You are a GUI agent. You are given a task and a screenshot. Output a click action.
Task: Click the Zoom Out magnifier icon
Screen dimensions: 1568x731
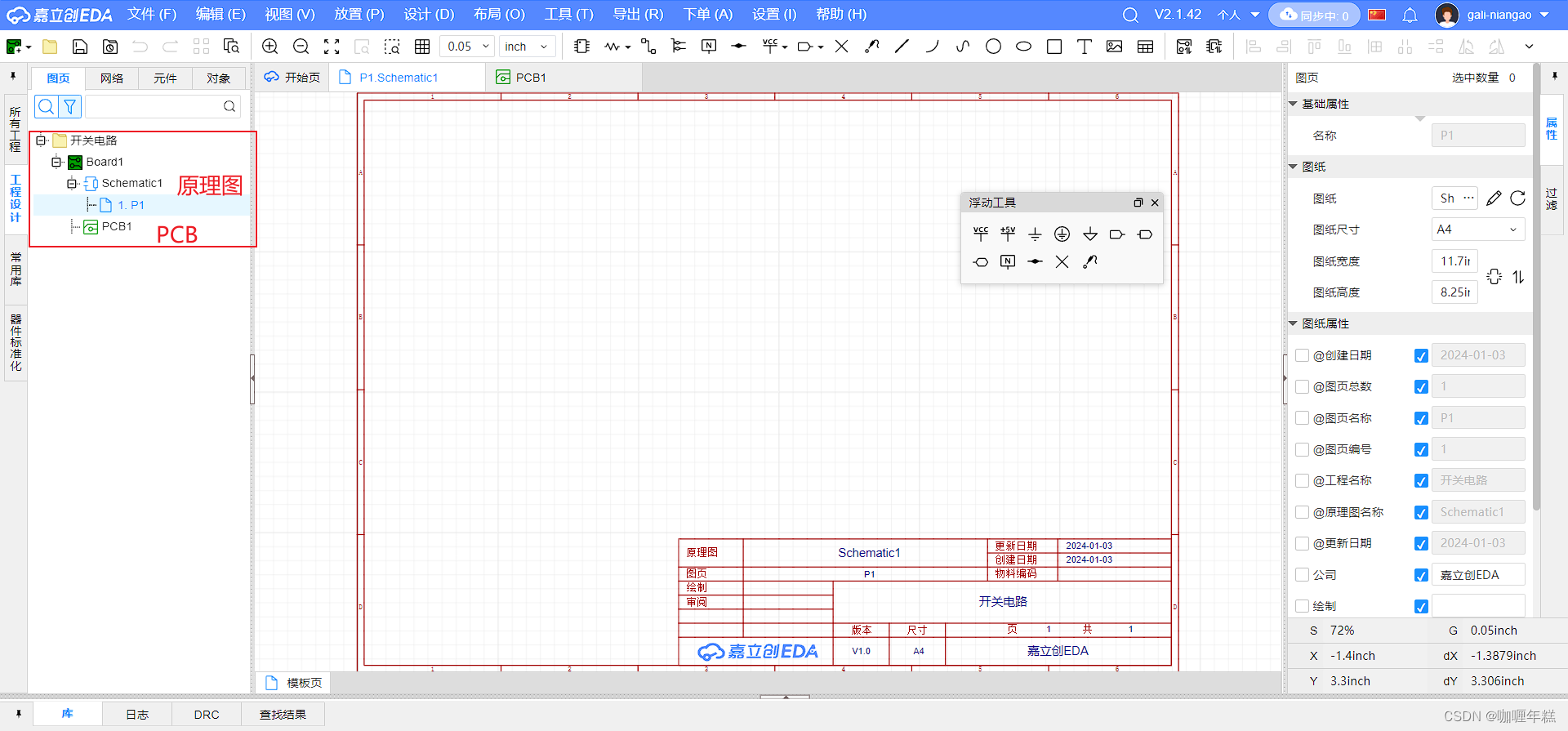[x=301, y=47]
